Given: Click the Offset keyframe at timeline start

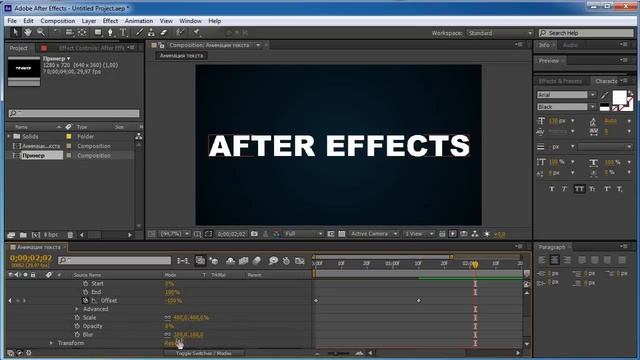Looking at the screenshot, I should tap(316, 301).
